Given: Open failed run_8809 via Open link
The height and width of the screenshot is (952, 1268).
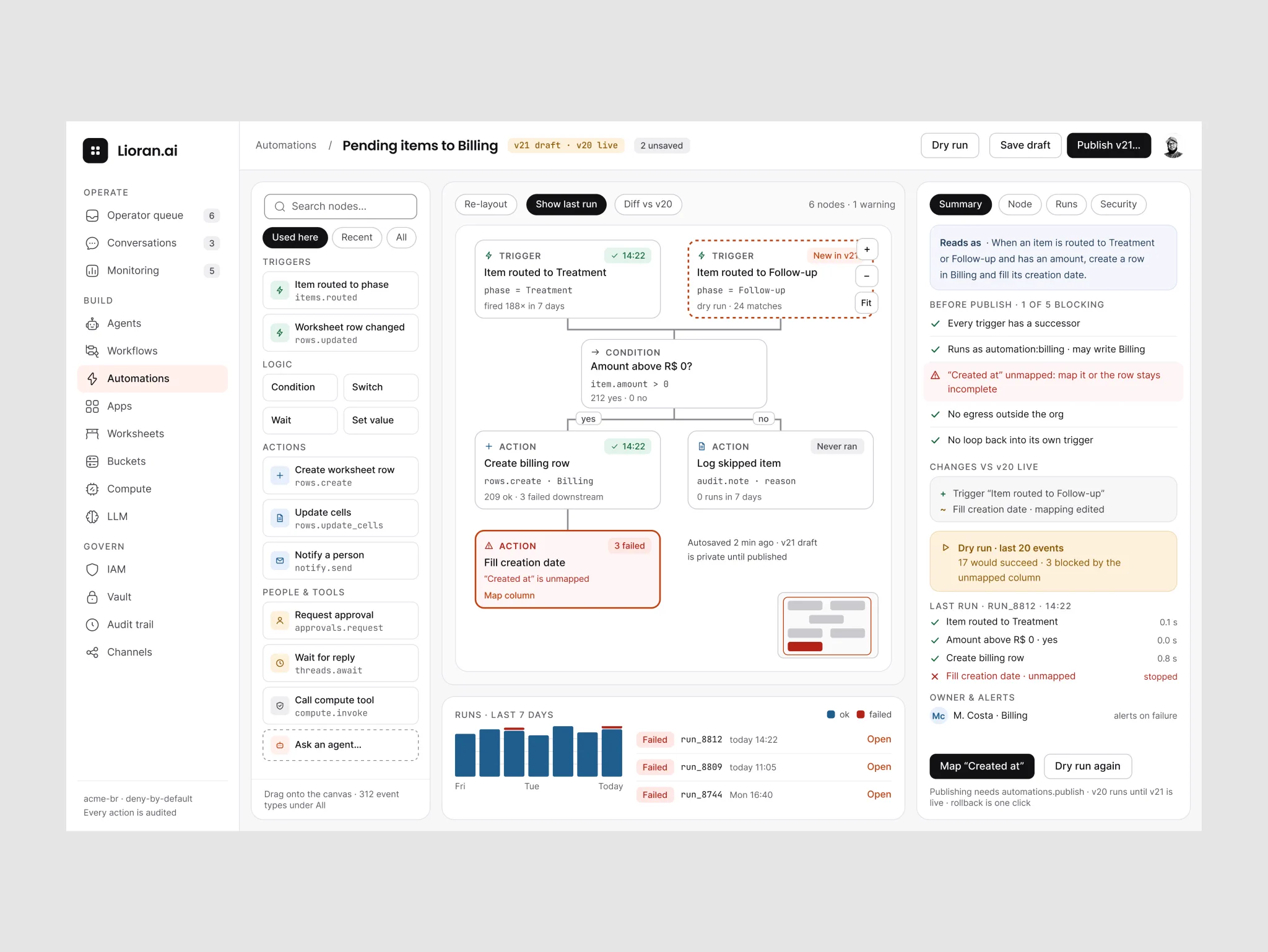Looking at the screenshot, I should [879, 767].
